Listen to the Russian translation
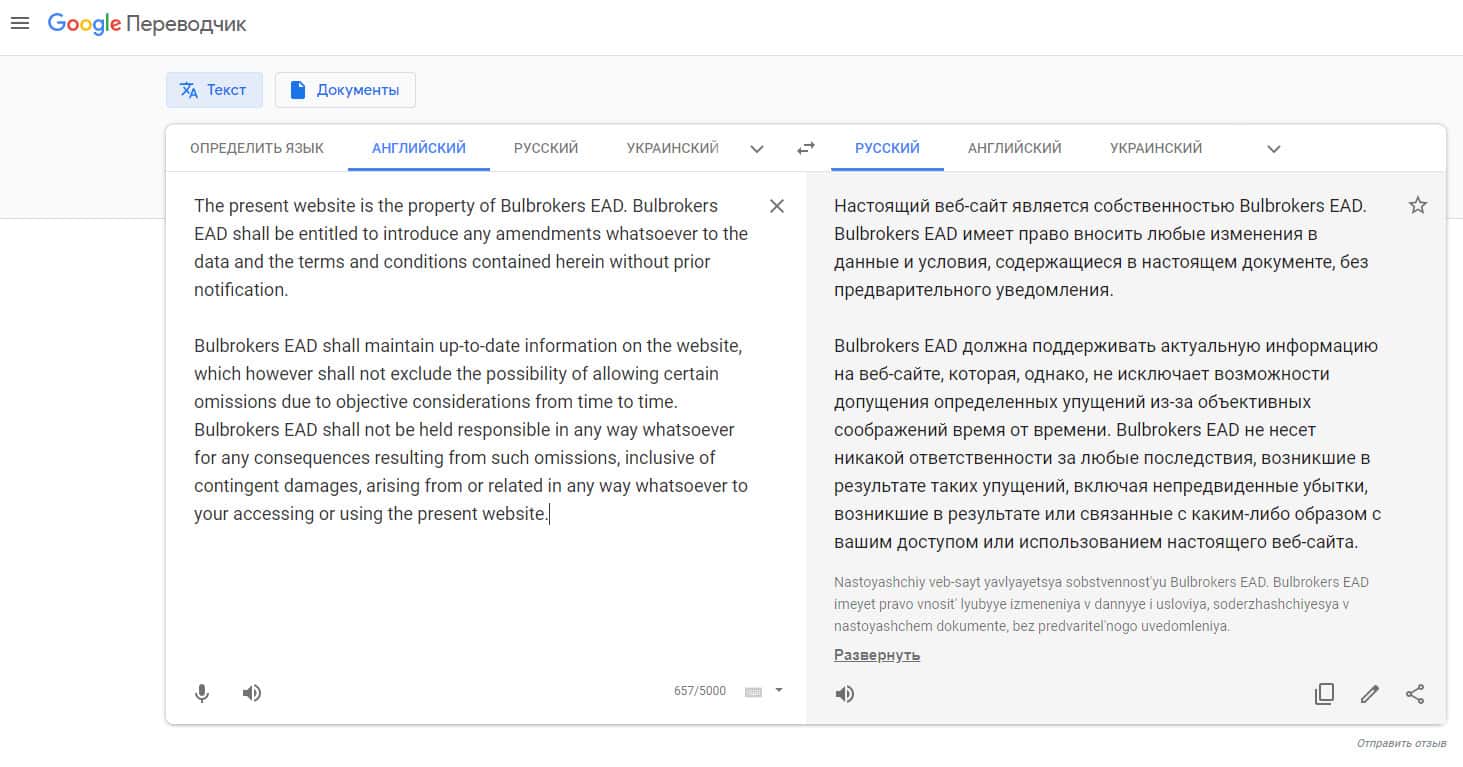Image resolution: width=1463 pixels, height=767 pixels. point(845,694)
